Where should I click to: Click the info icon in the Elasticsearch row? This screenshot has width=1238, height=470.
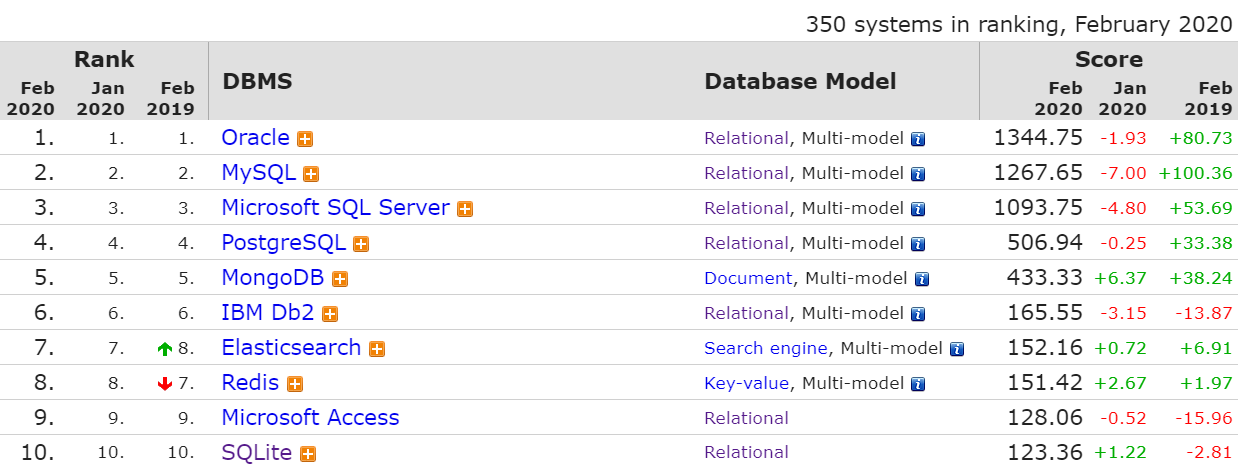(957, 349)
